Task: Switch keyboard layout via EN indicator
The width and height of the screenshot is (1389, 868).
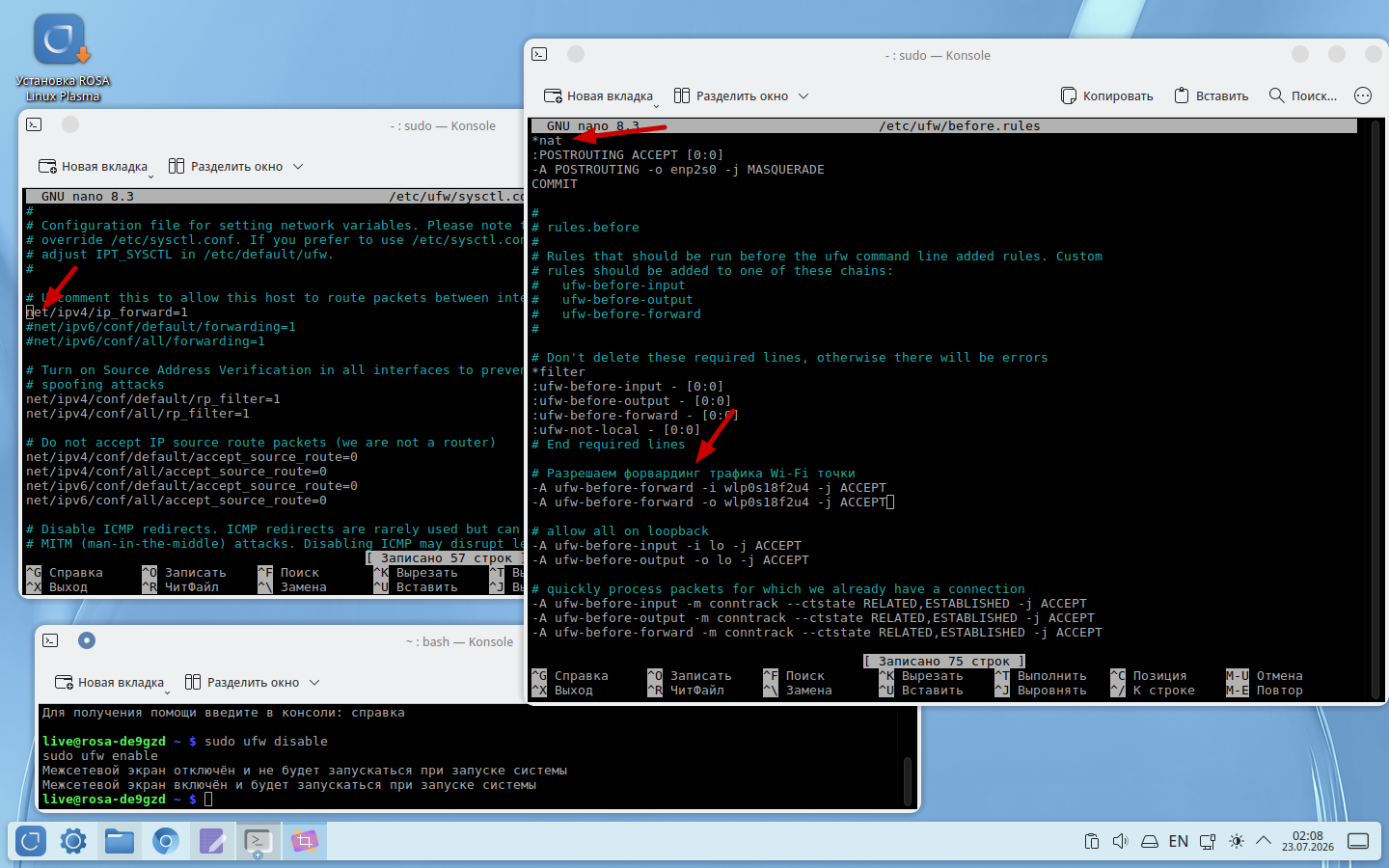Action: [1179, 841]
